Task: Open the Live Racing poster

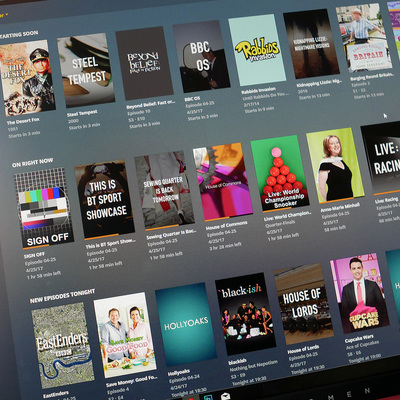Action: pyautogui.click(x=382, y=158)
